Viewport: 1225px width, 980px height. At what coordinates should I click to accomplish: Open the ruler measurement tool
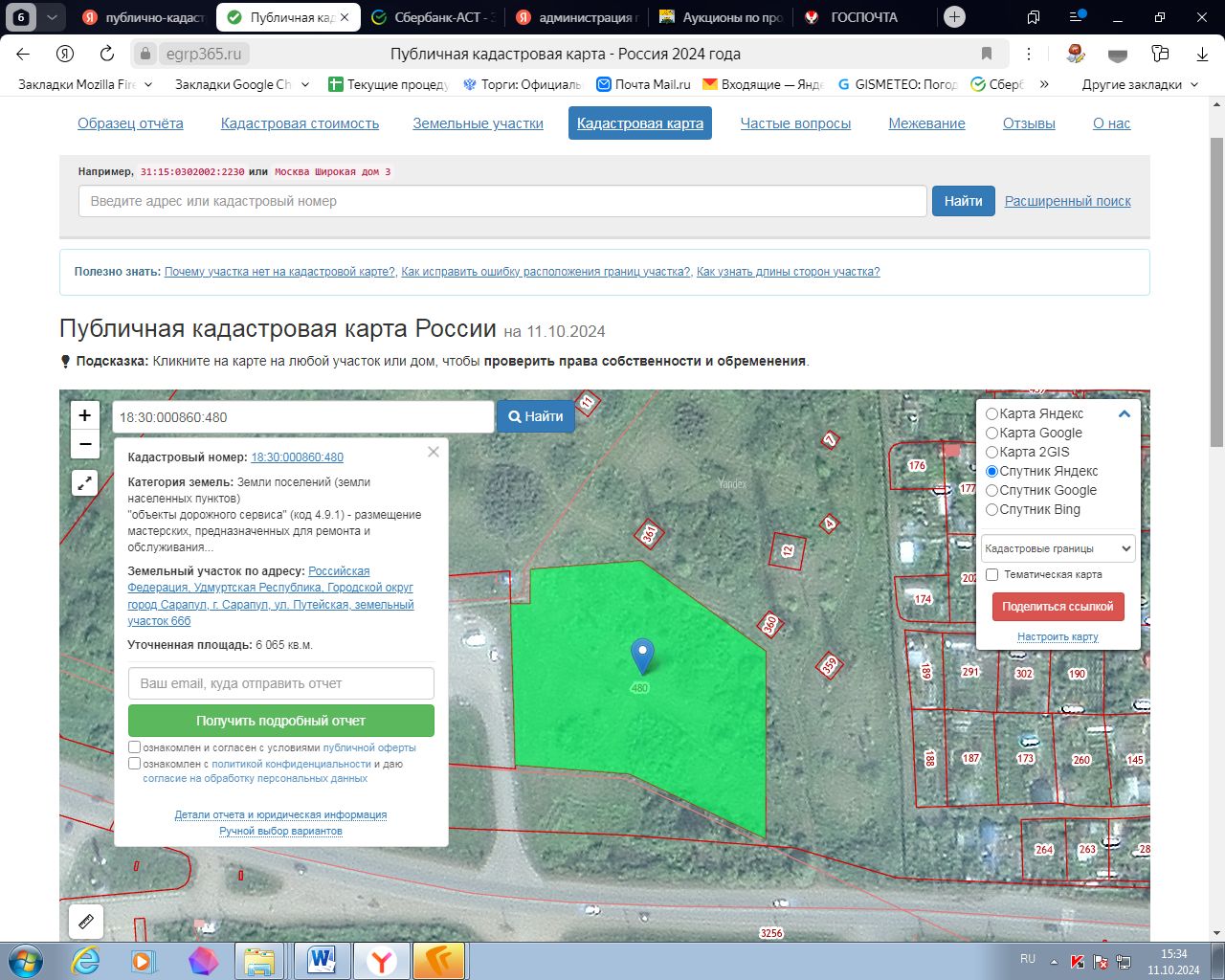pyautogui.click(x=86, y=922)
